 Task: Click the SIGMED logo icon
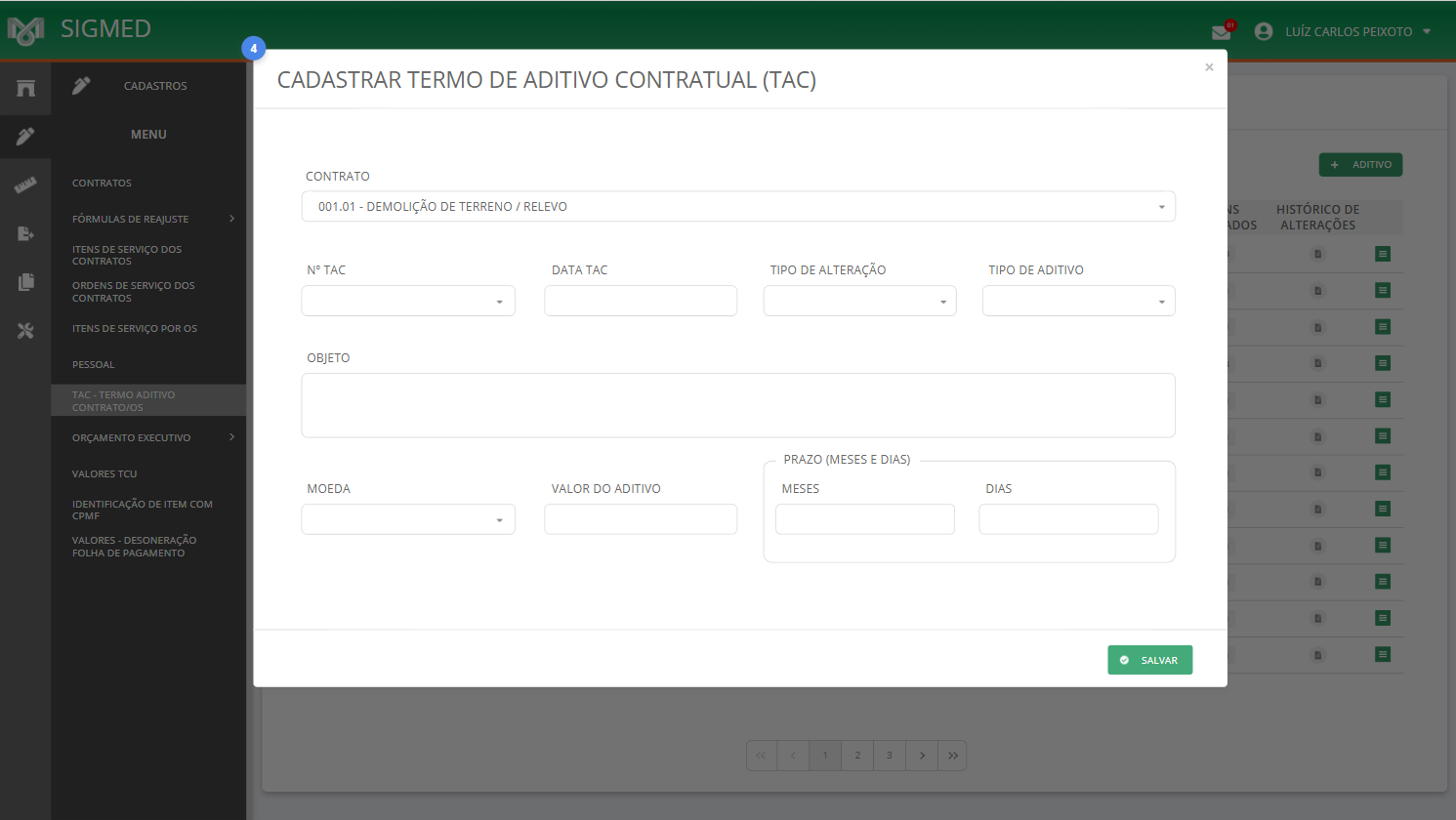pos(26,31)
